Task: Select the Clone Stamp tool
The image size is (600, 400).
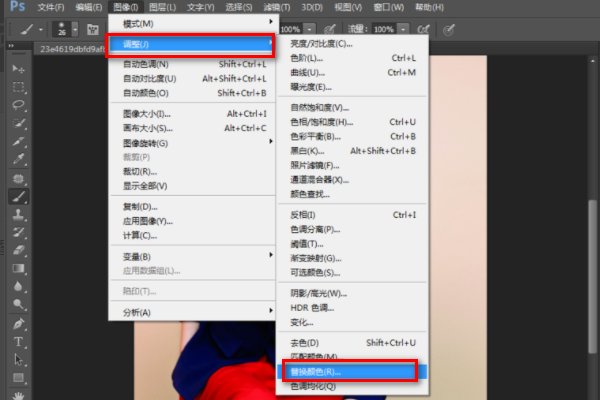Action: click(x=18, y=215)
